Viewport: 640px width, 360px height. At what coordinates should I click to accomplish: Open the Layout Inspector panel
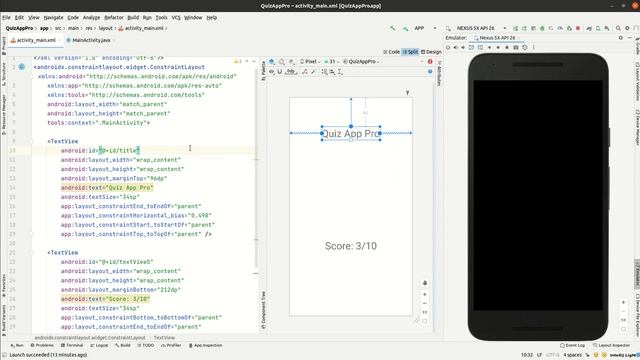[x=611, y=345]
